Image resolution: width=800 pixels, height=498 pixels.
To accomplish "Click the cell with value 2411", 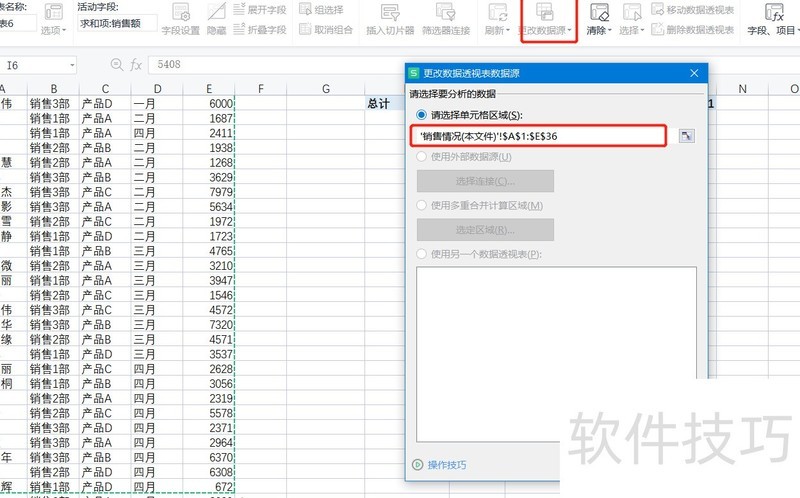I will coord(209,133).
